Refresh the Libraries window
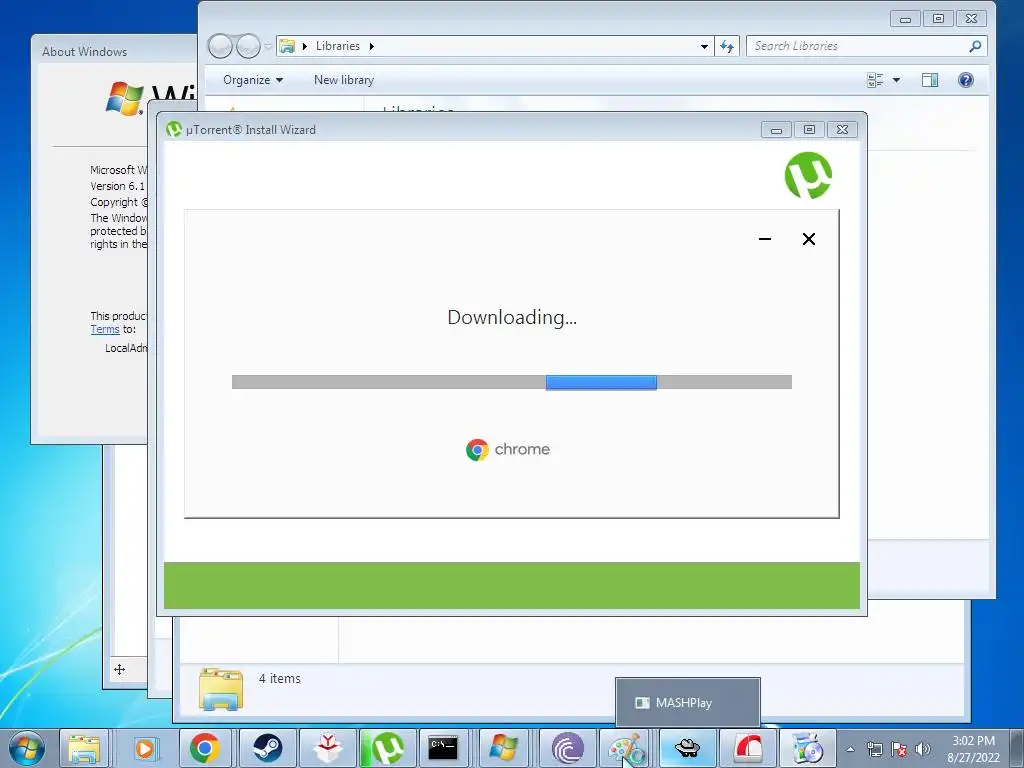The width and height of the screenshot is (1024, 768). [x=727, y=46]
